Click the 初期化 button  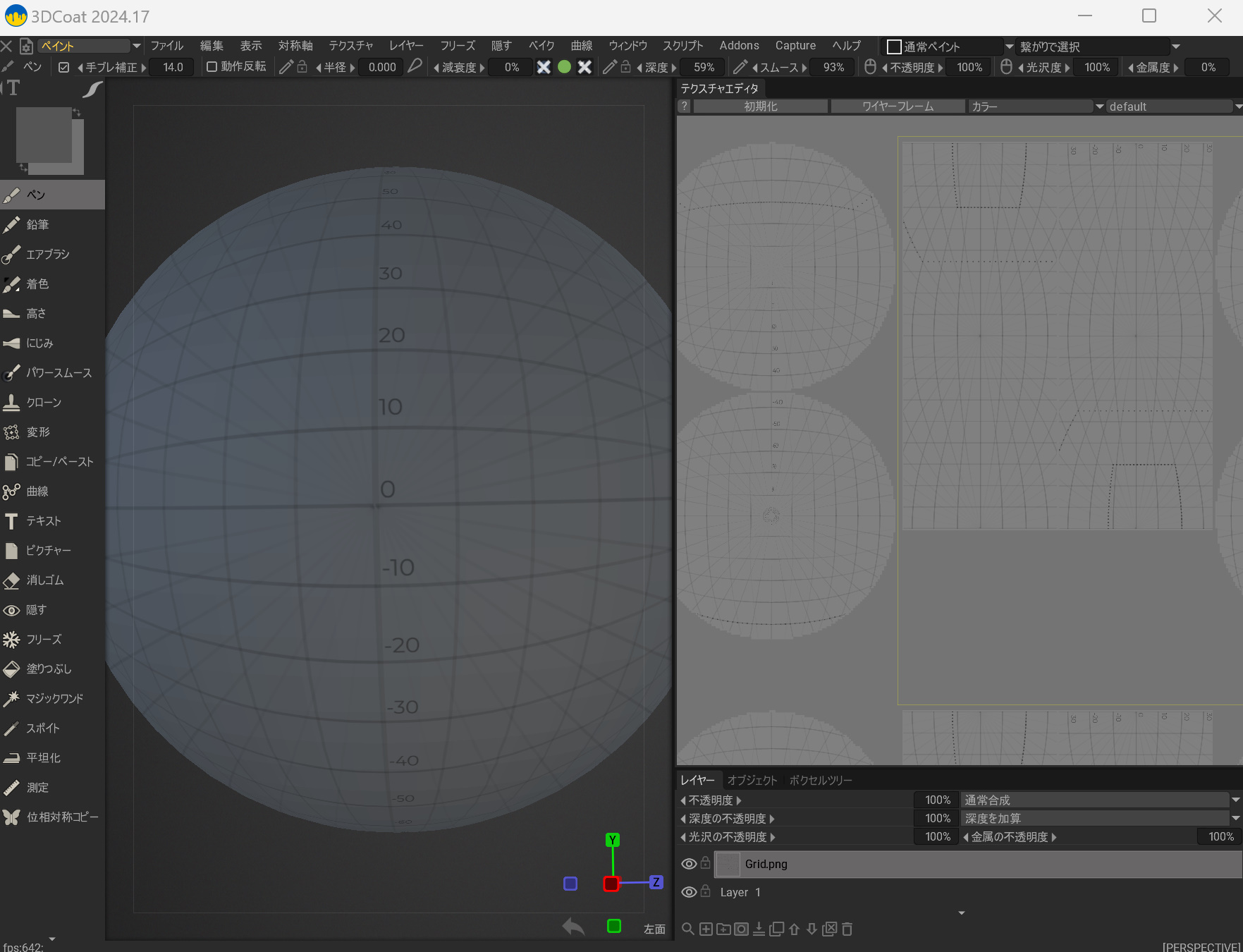coord(760,106)
